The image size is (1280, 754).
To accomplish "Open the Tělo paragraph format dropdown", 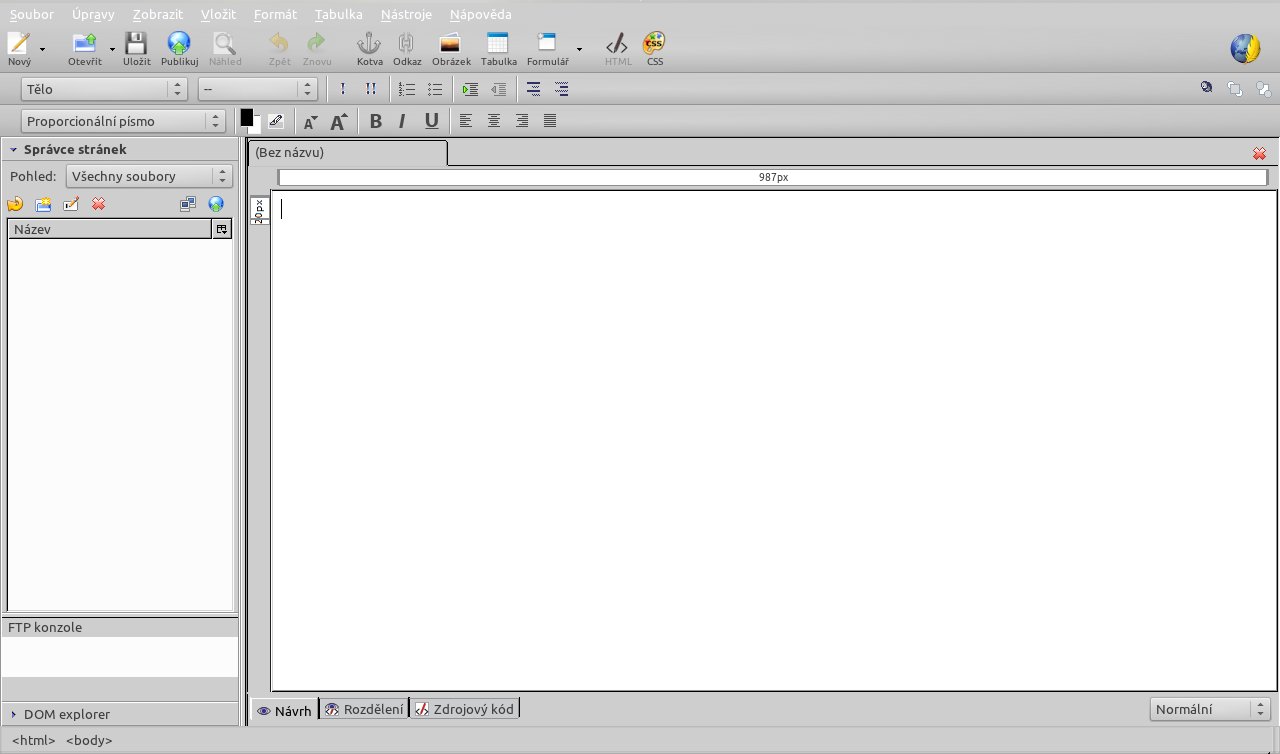I will (104, 89).
